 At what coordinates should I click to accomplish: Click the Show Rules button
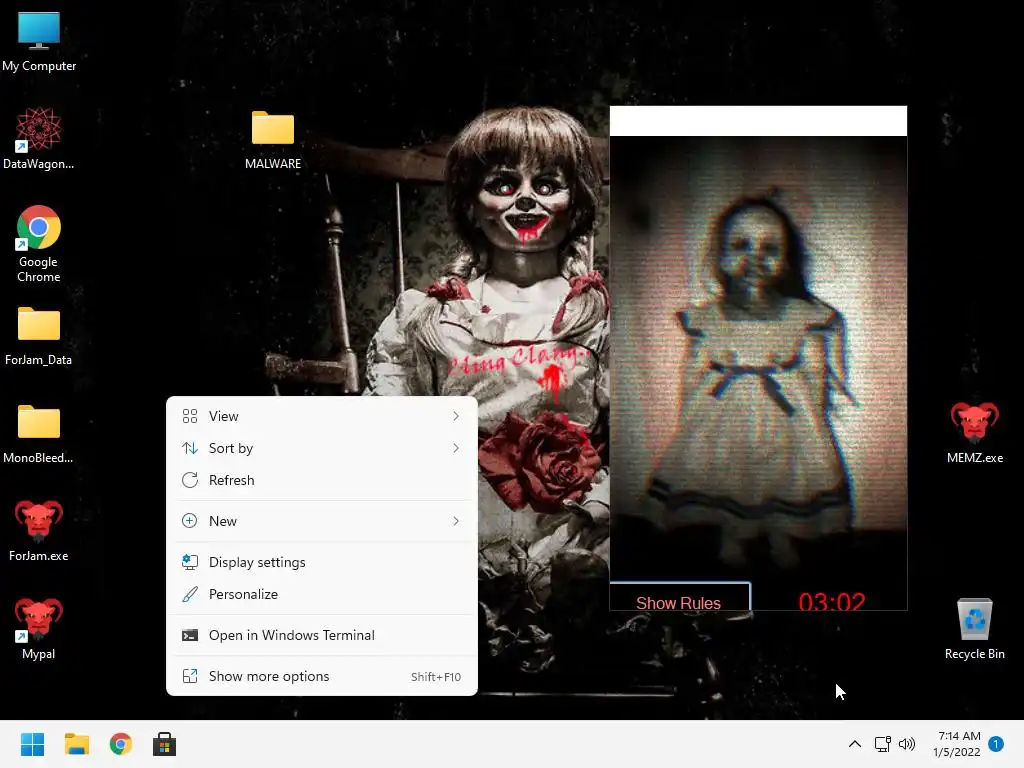point(679,597)
